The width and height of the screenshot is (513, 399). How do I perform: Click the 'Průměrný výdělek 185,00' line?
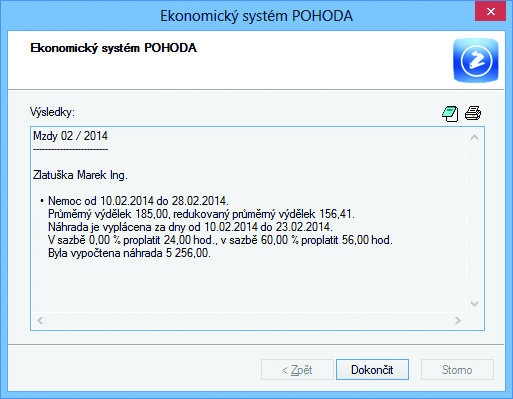(x=201, y=214)
